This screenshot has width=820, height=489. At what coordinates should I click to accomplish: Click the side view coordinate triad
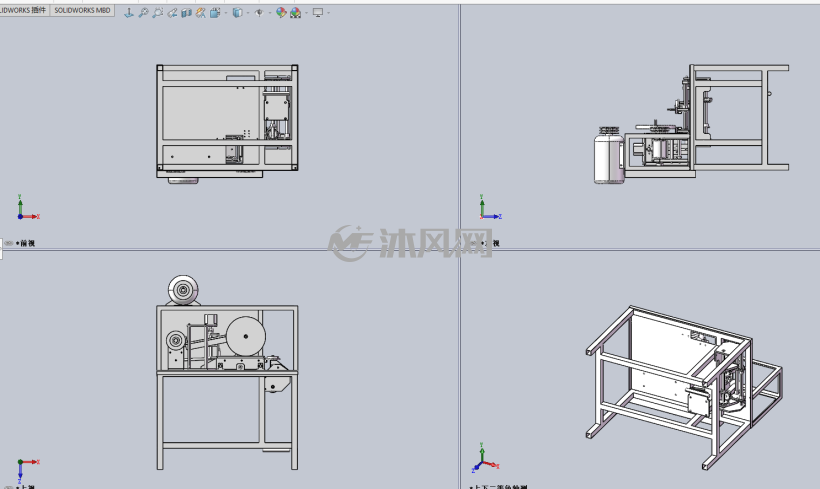(491, 208)
